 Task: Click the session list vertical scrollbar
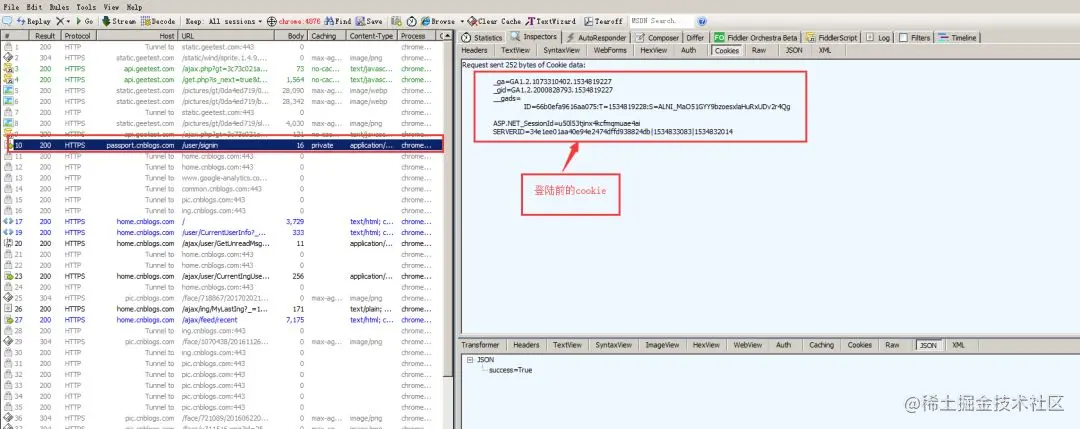click(450, 207)
